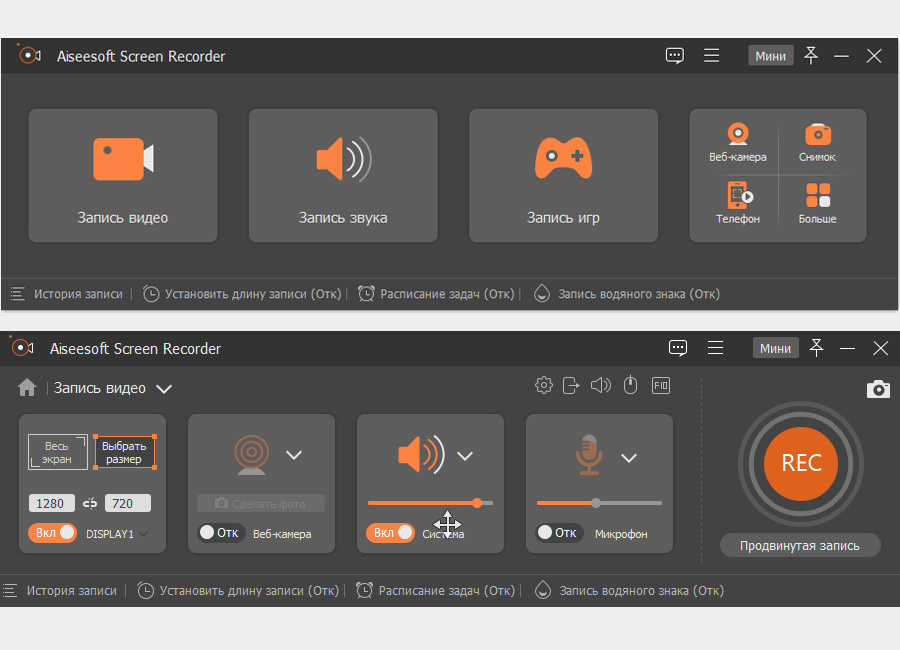This screenshot has height=650, width=900.
Task: Click Мини button in bottom window
Action: point(775,348)
